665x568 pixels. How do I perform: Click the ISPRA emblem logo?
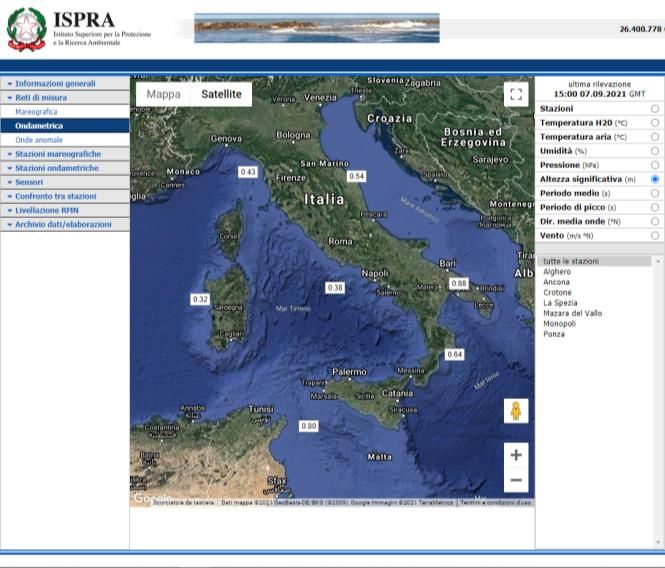(26, 29)
